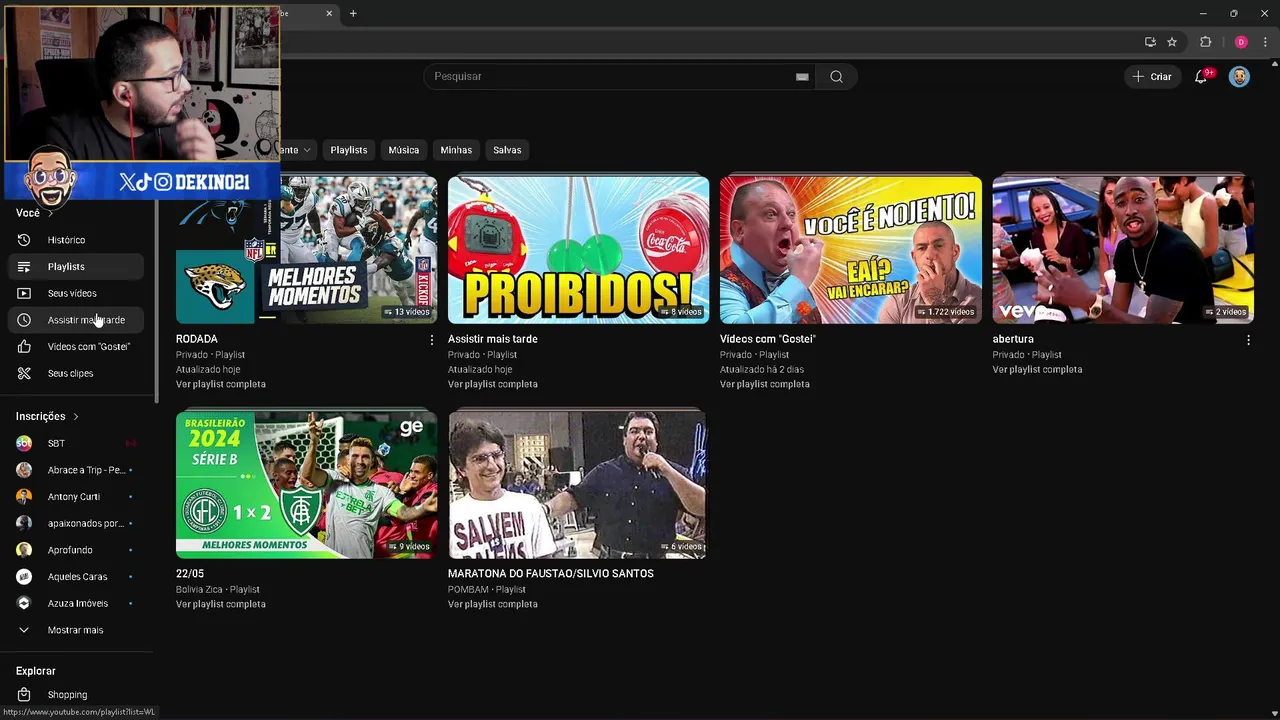This screenshot has height=720, width=1280.
Task: Open the sort order dropdown chip
Action: [296, 150]
